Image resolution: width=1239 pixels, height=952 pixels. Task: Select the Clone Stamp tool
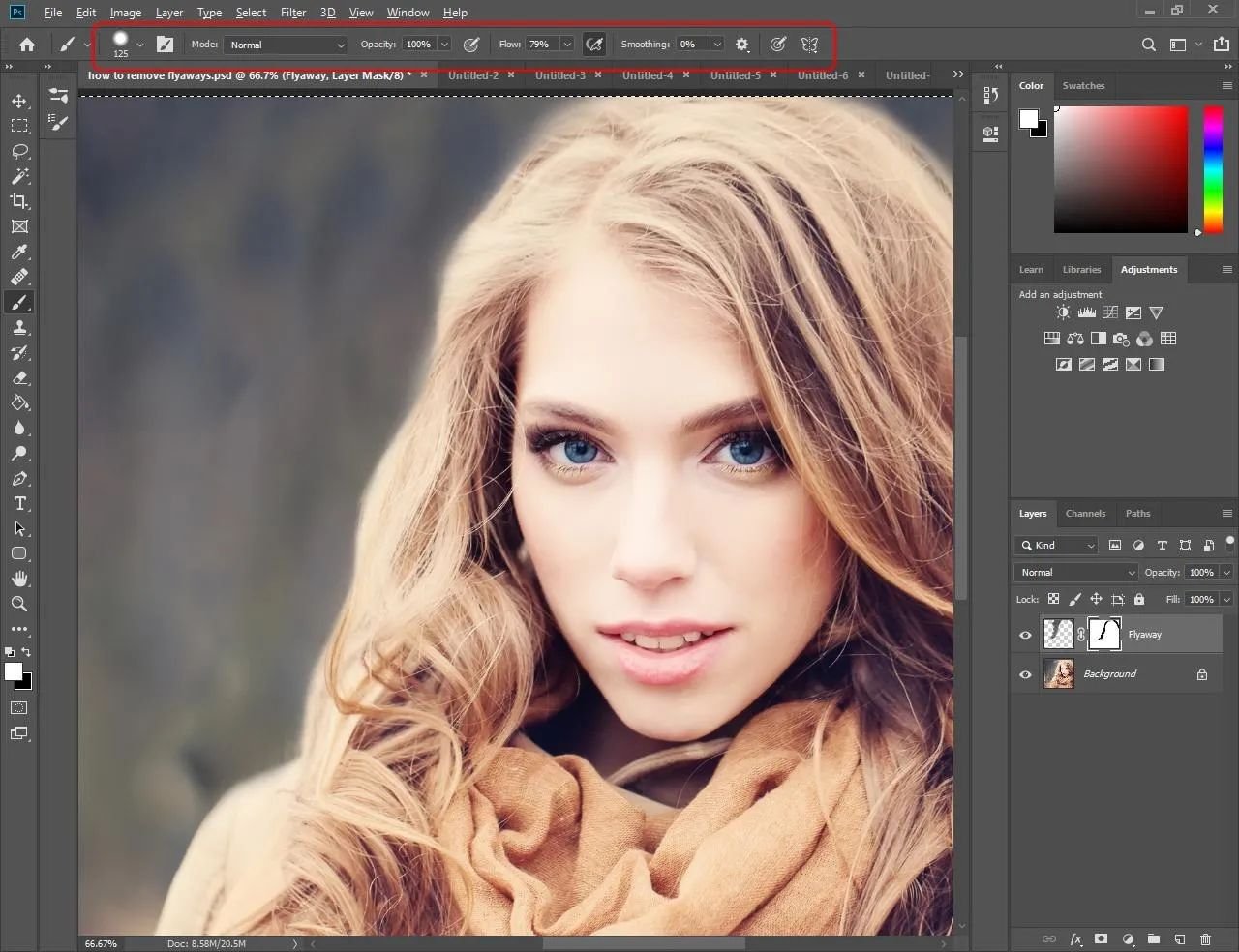[x=19, y=328]
